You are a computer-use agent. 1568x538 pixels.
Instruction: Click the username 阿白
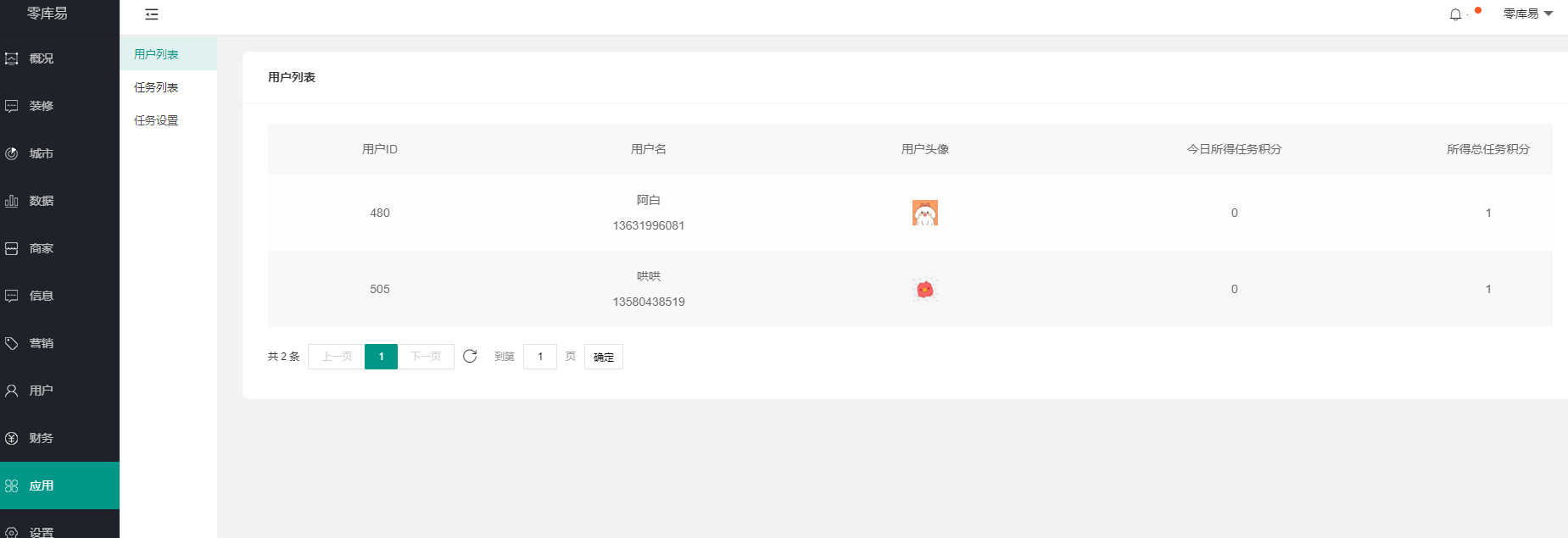[649, 200]
